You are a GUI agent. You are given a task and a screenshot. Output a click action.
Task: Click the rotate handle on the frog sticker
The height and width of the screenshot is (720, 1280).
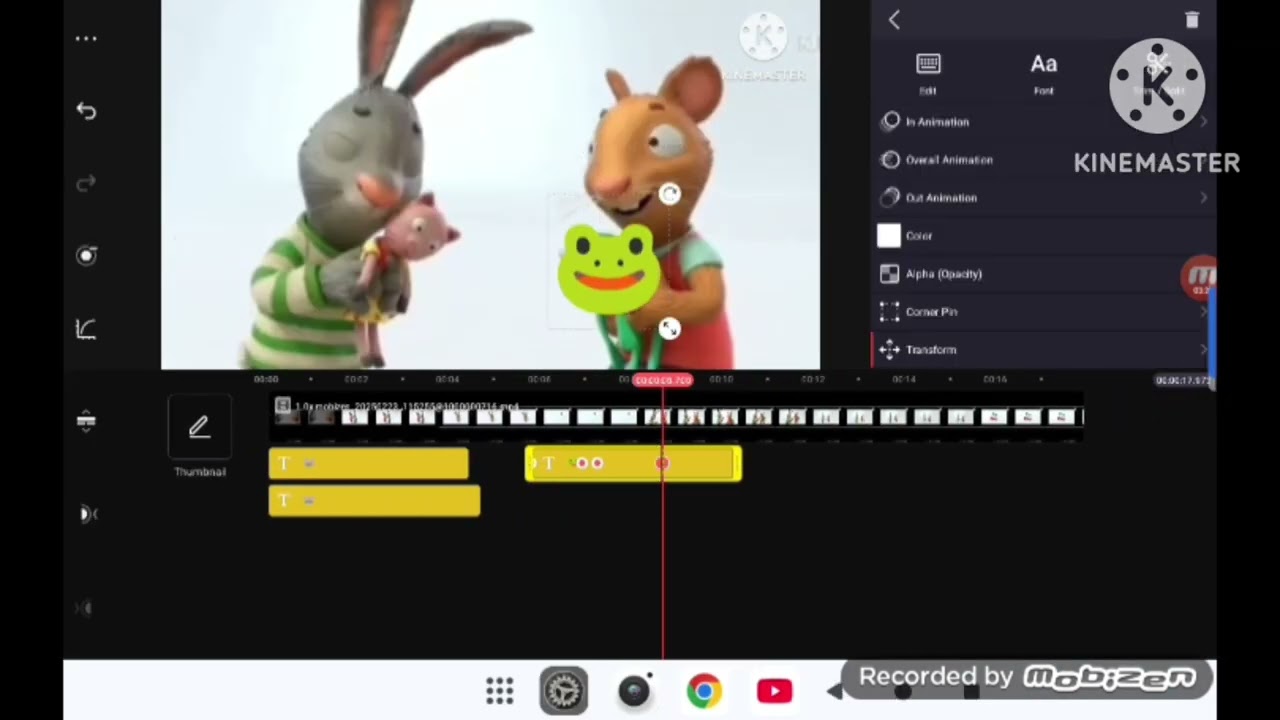[x=669, y=195]
